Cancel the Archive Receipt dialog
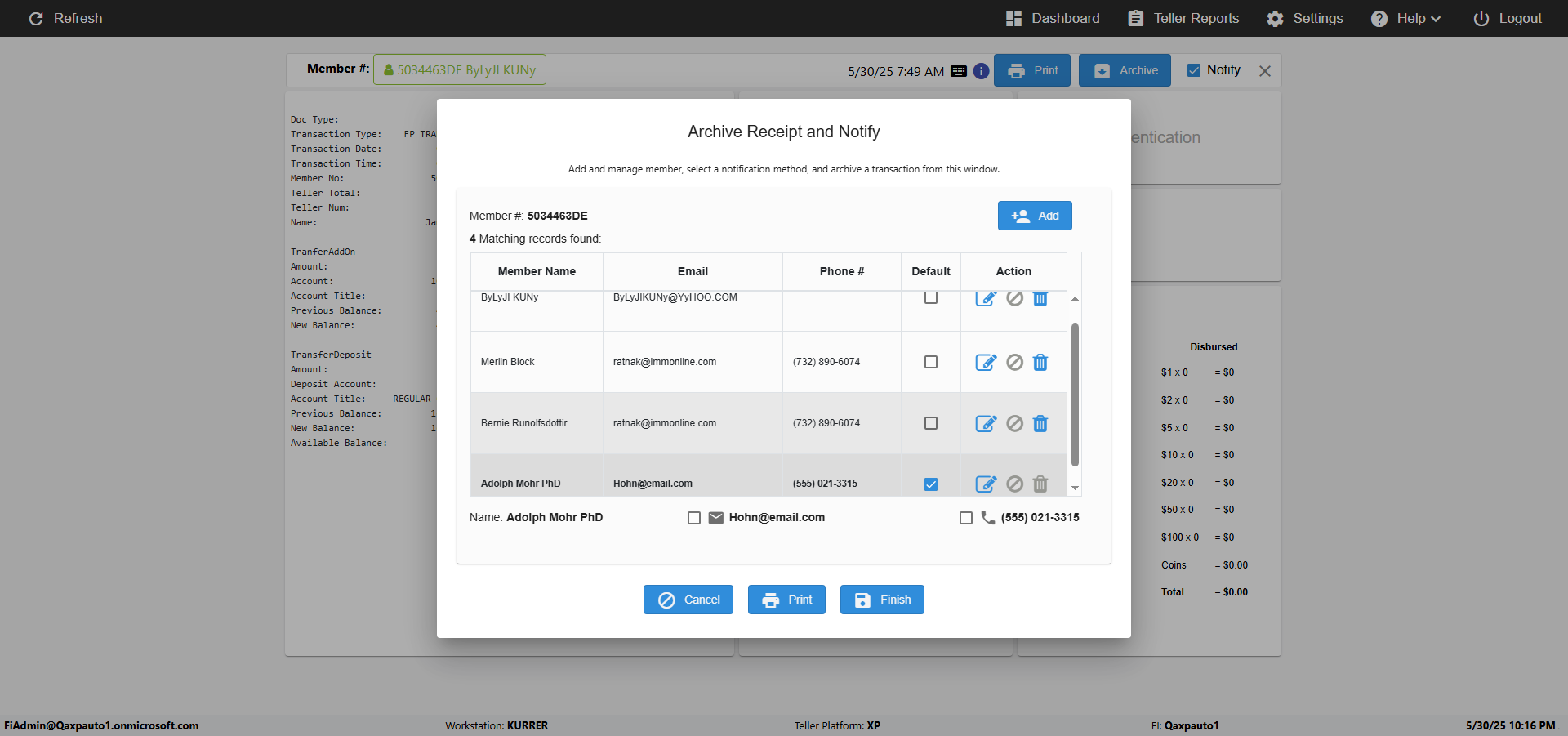1568x736 pixels. pyautogui.click(x=688, y=600)
